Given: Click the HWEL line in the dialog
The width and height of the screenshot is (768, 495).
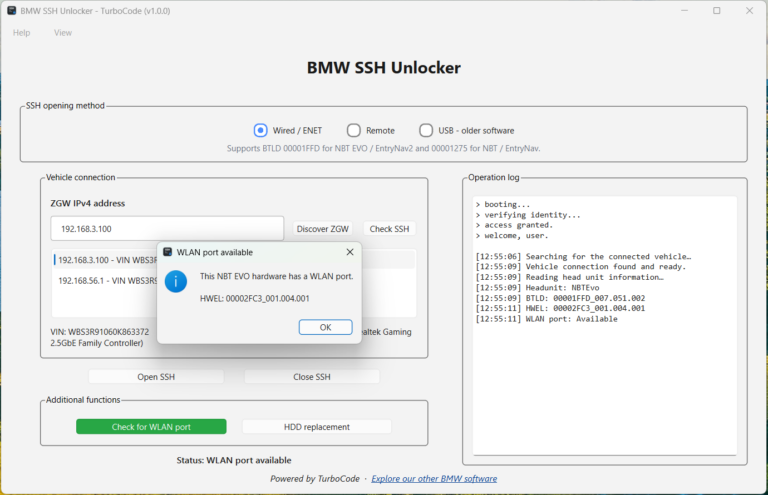Looking at the screenshot, I should (x=255, y=298).
